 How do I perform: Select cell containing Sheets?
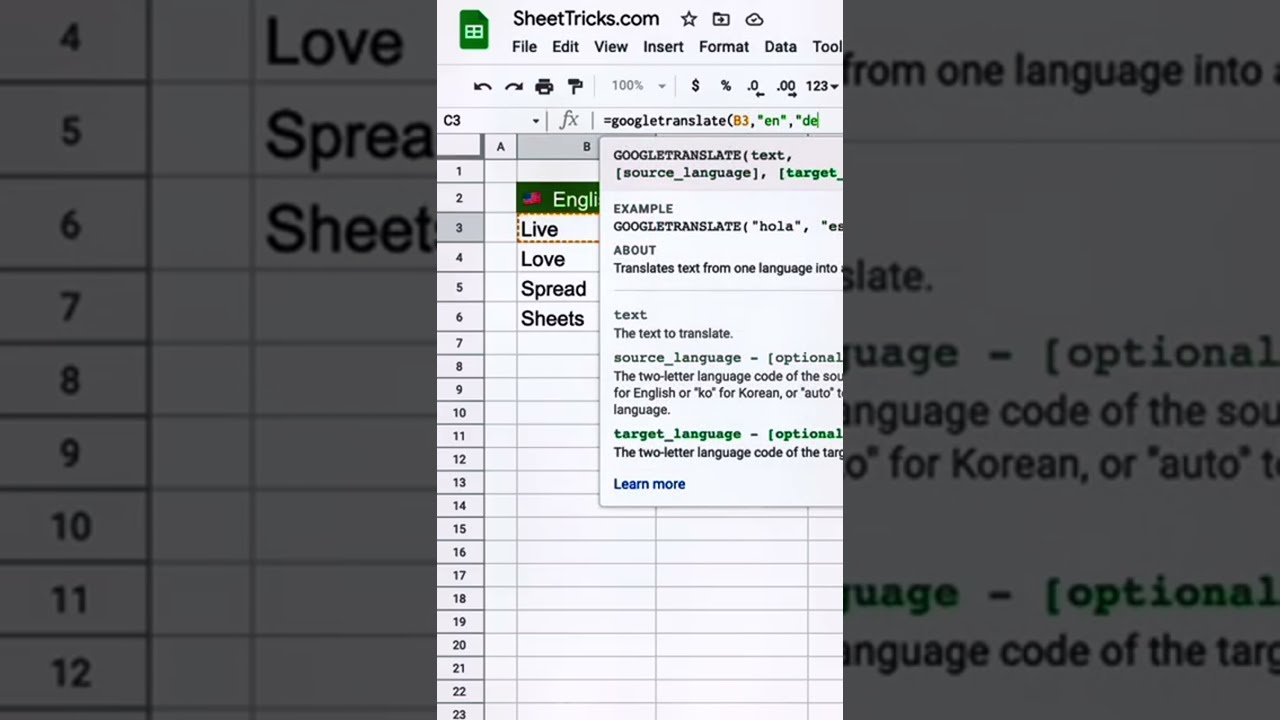pyautogui.click(x=558, y=319)
